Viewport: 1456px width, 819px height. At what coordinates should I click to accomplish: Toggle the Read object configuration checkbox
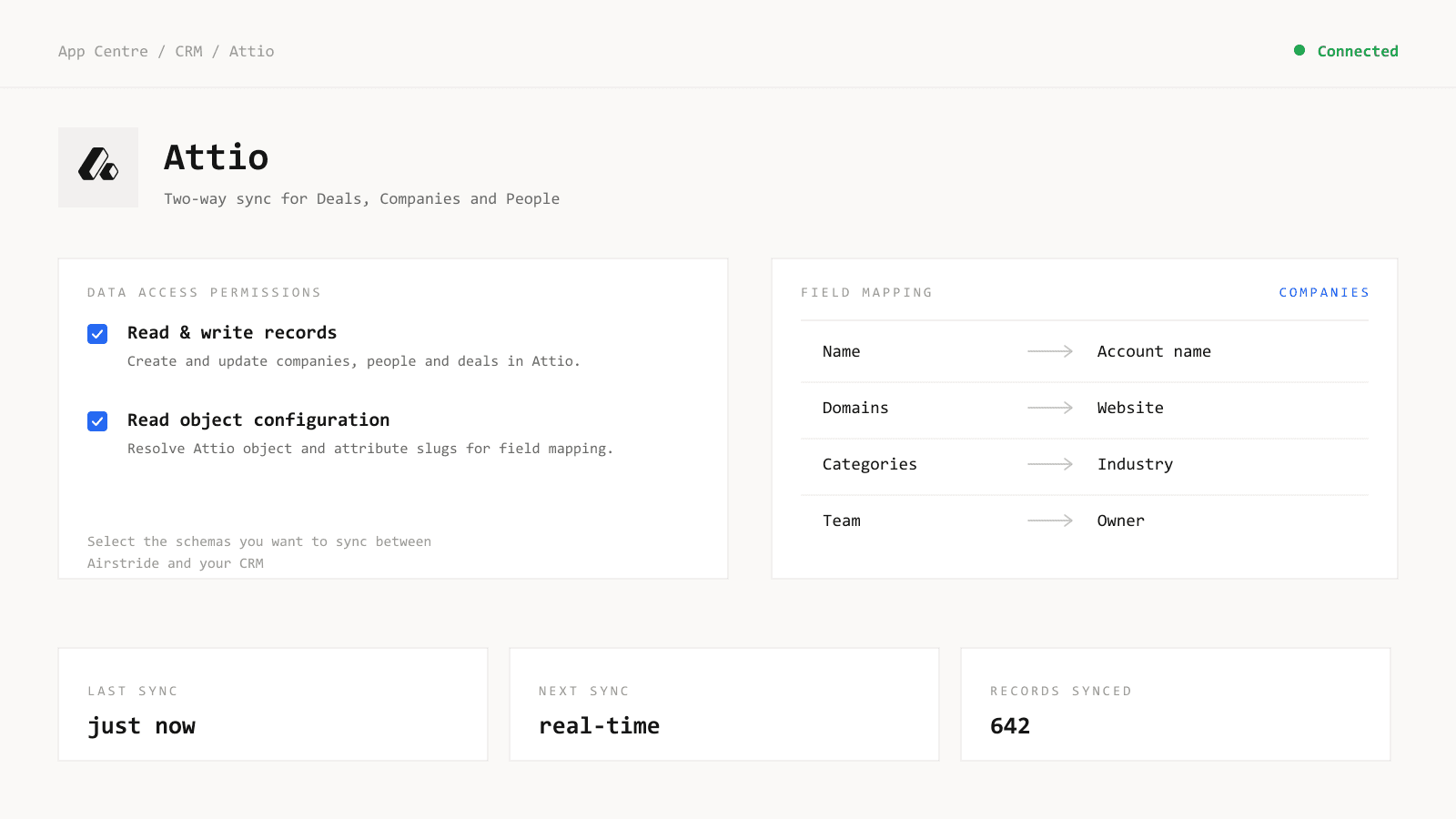point(97,421)
